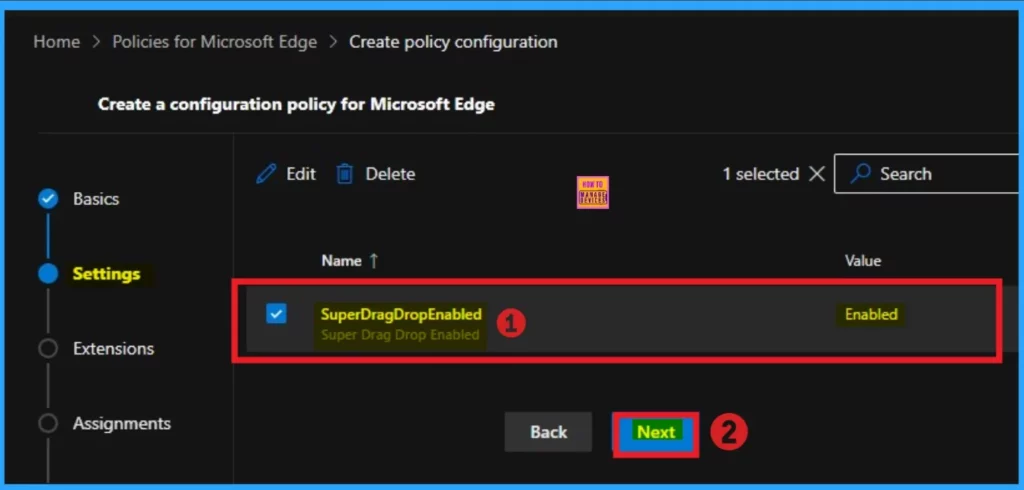1024x490 pixels.
Task: Click Create policy configuration breadcrumb
Action: point(453,42)
